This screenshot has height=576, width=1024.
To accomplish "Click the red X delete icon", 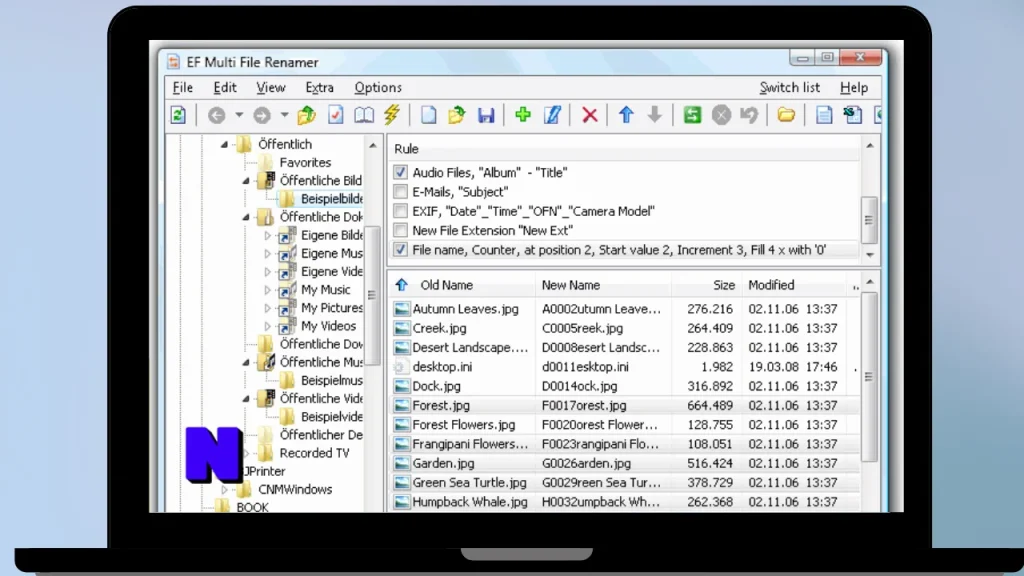I will tap(590, 116).
